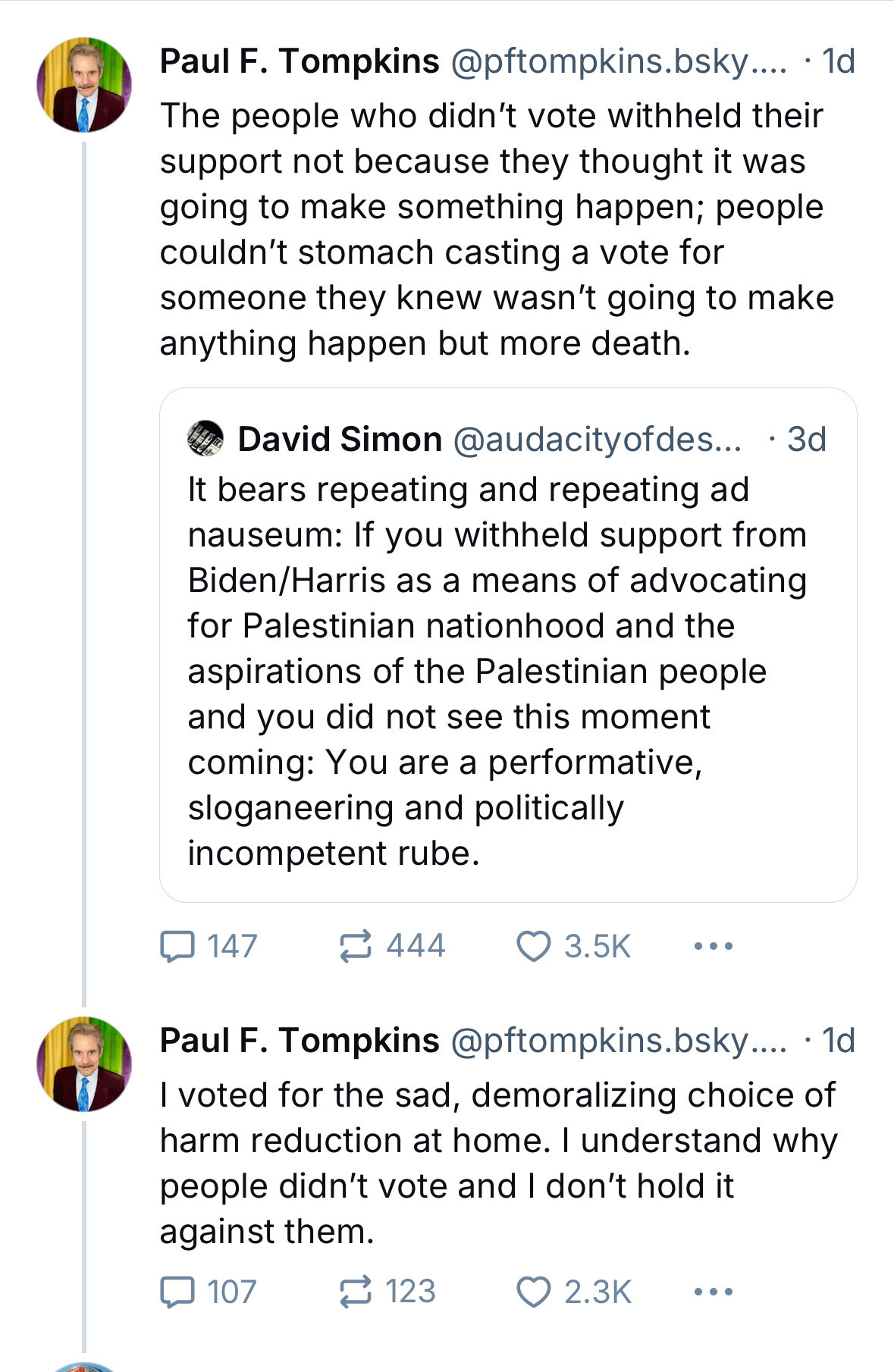Like the post with 2.3K likes

pos(533,1292)
